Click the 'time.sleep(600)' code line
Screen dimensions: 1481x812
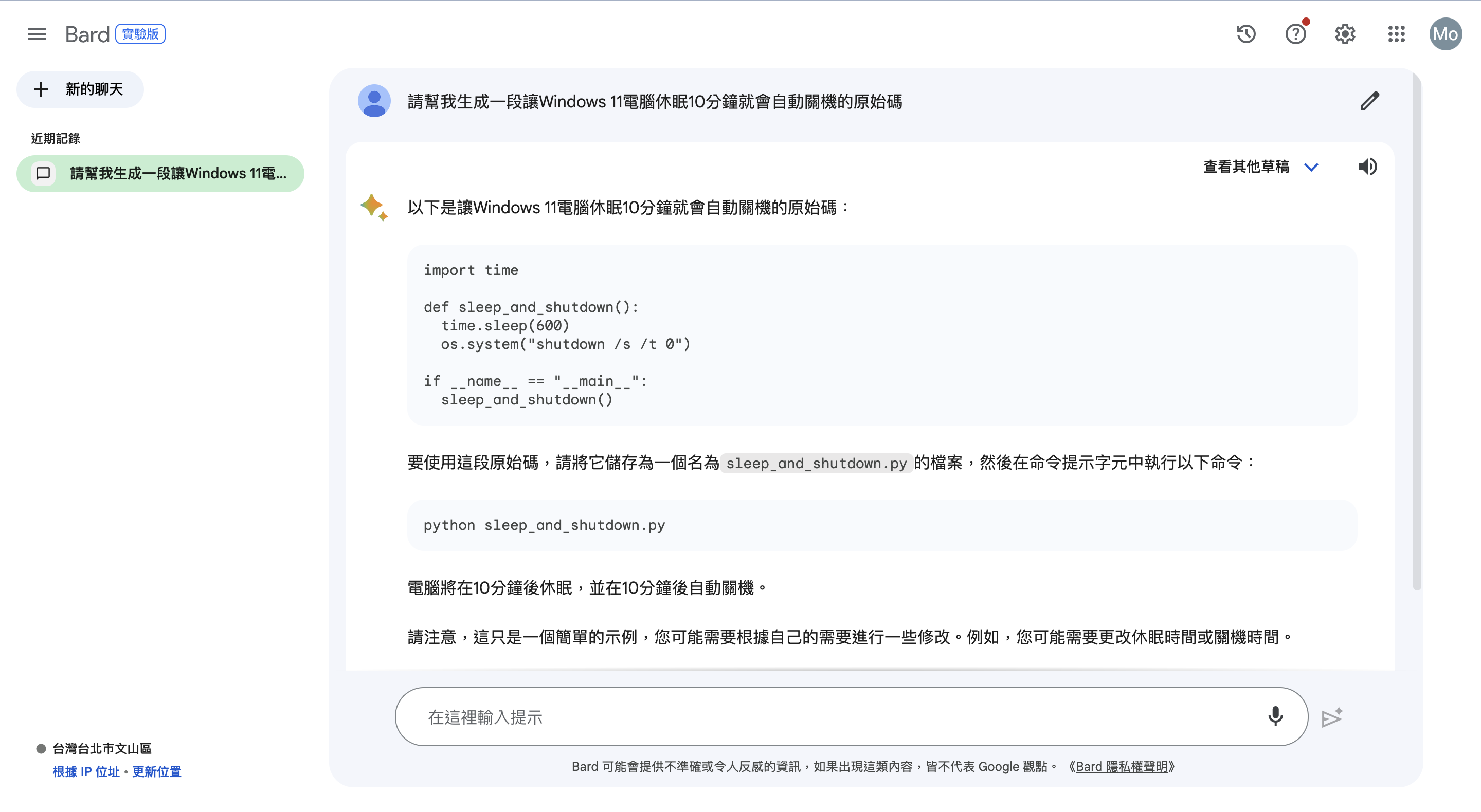click(505, 326)
